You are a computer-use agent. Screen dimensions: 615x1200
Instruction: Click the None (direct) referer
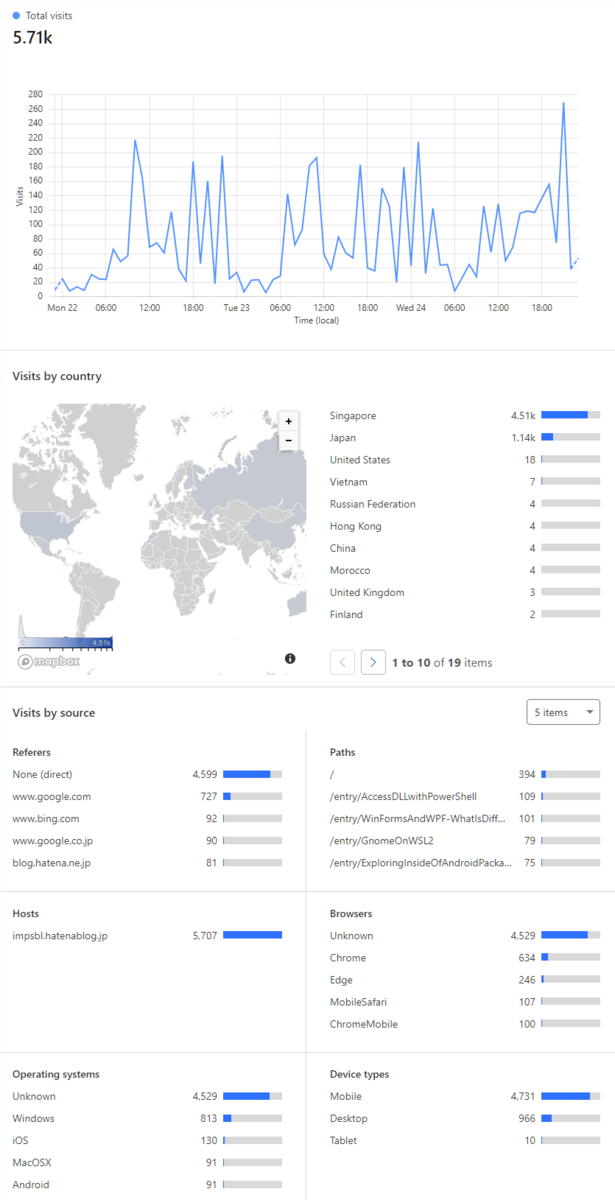coord(147,774)
